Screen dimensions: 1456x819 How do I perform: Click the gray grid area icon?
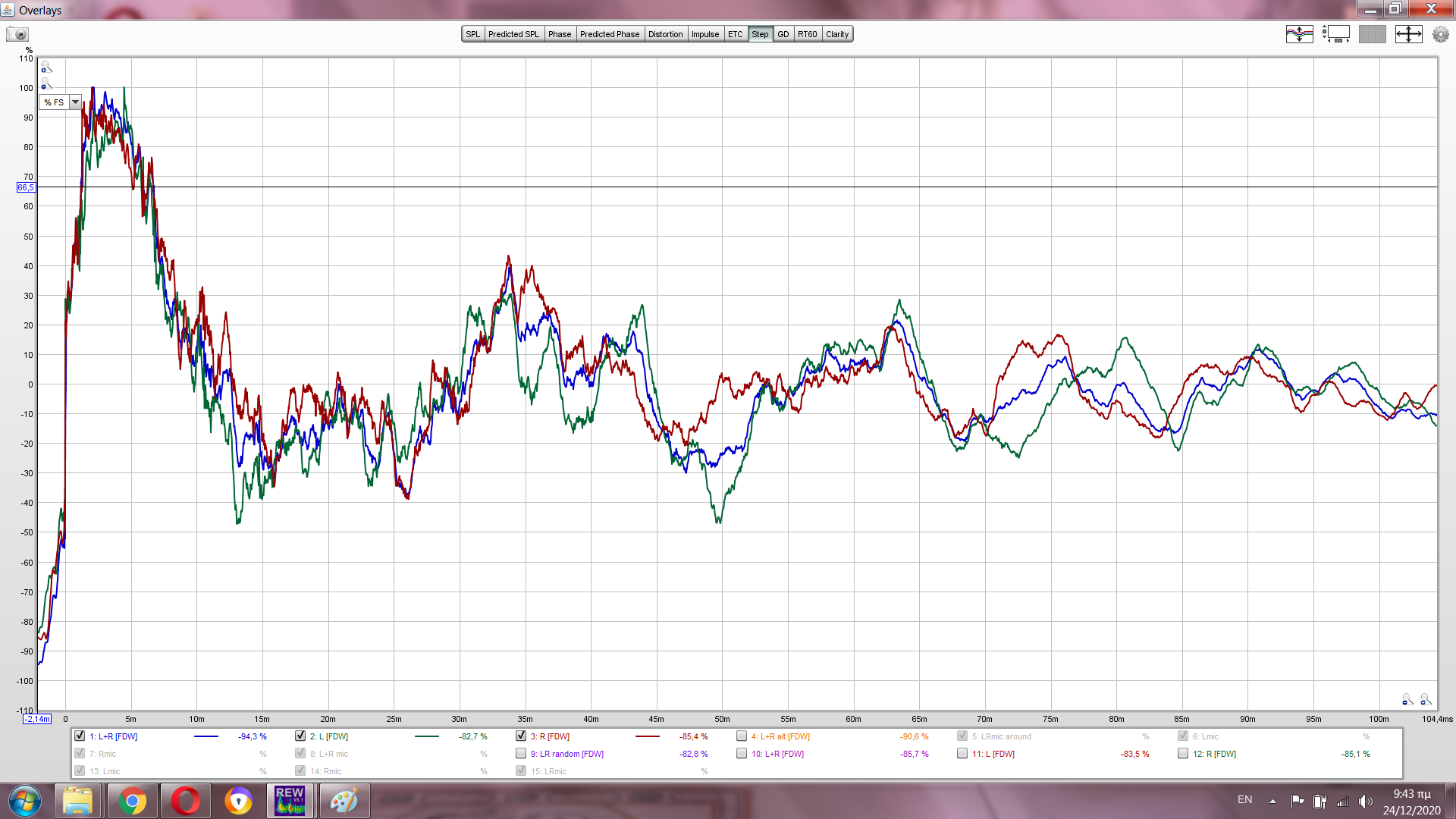[x=1372, y=34]
